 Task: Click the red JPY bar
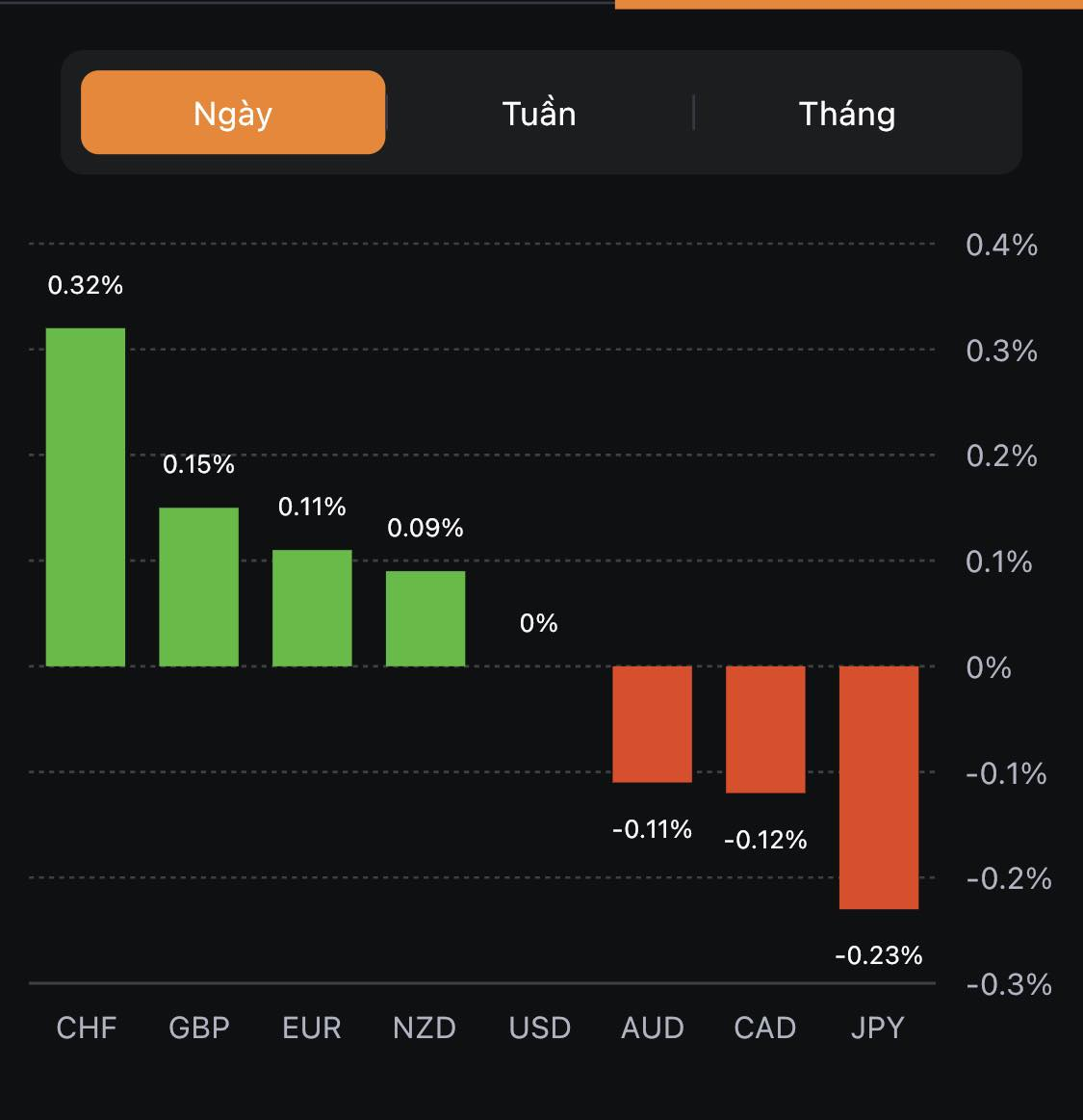tap(879, 787)
